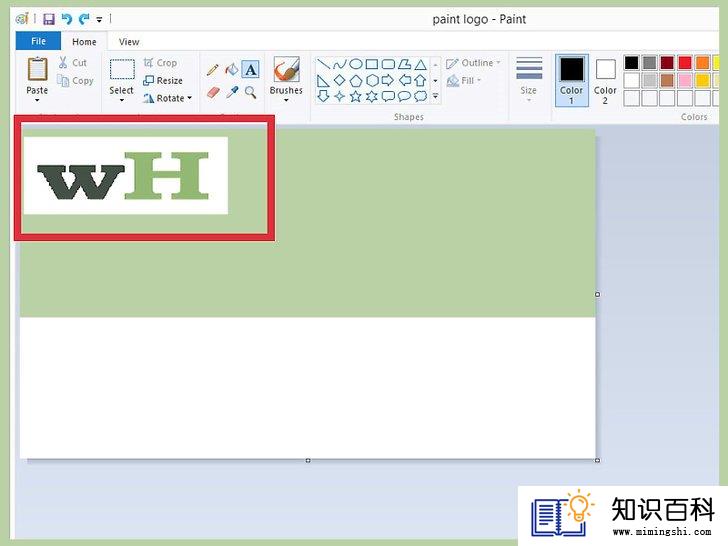728x546 pixels.
Task: Select the Text tool
Action: [x=250, y=70]
